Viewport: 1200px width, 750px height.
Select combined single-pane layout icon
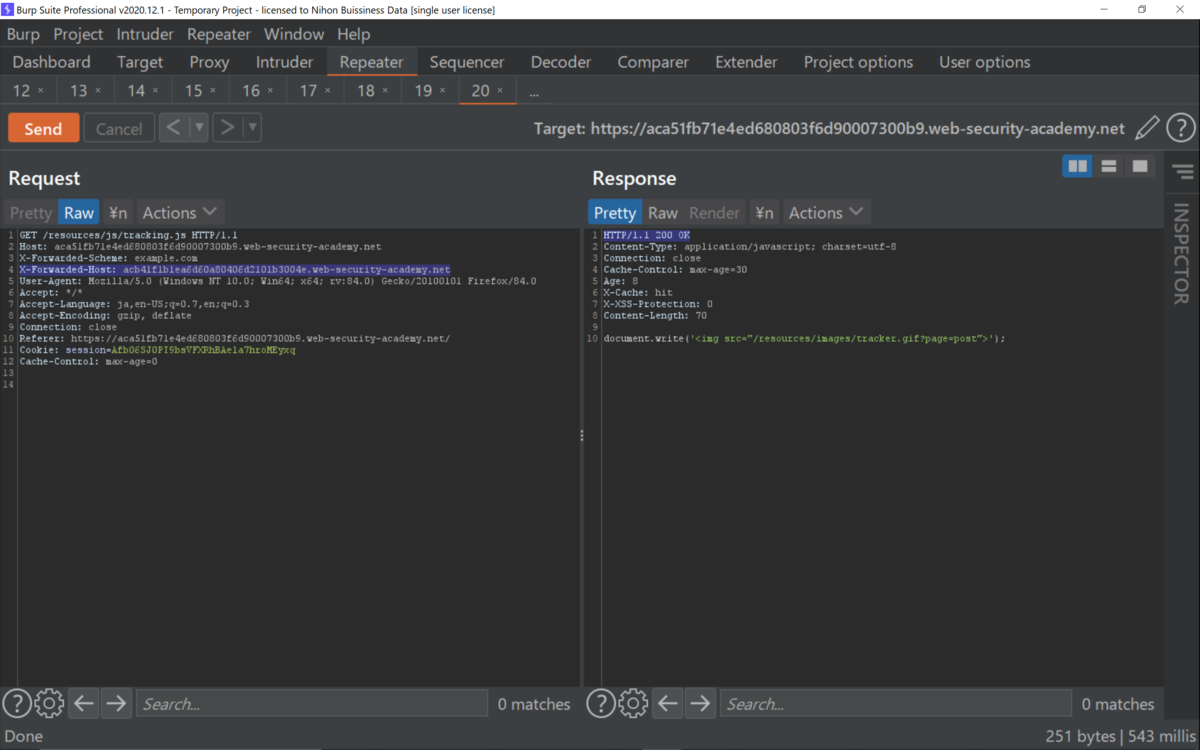point(1140,166)
